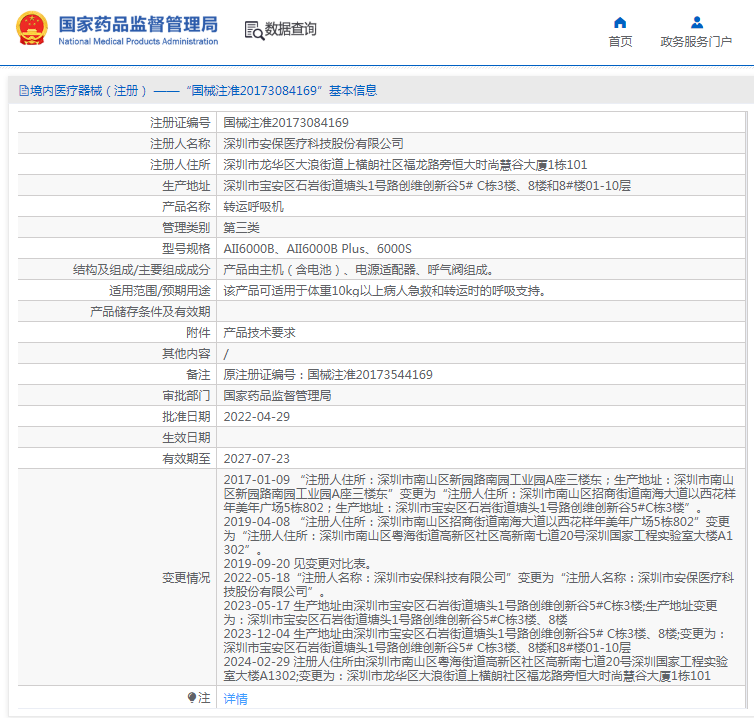This screenshot has width=754, height=718.
Task: Select the registrant name 深圳市安保医疗科技股份有限公司
Action: (x=313, y=144)
